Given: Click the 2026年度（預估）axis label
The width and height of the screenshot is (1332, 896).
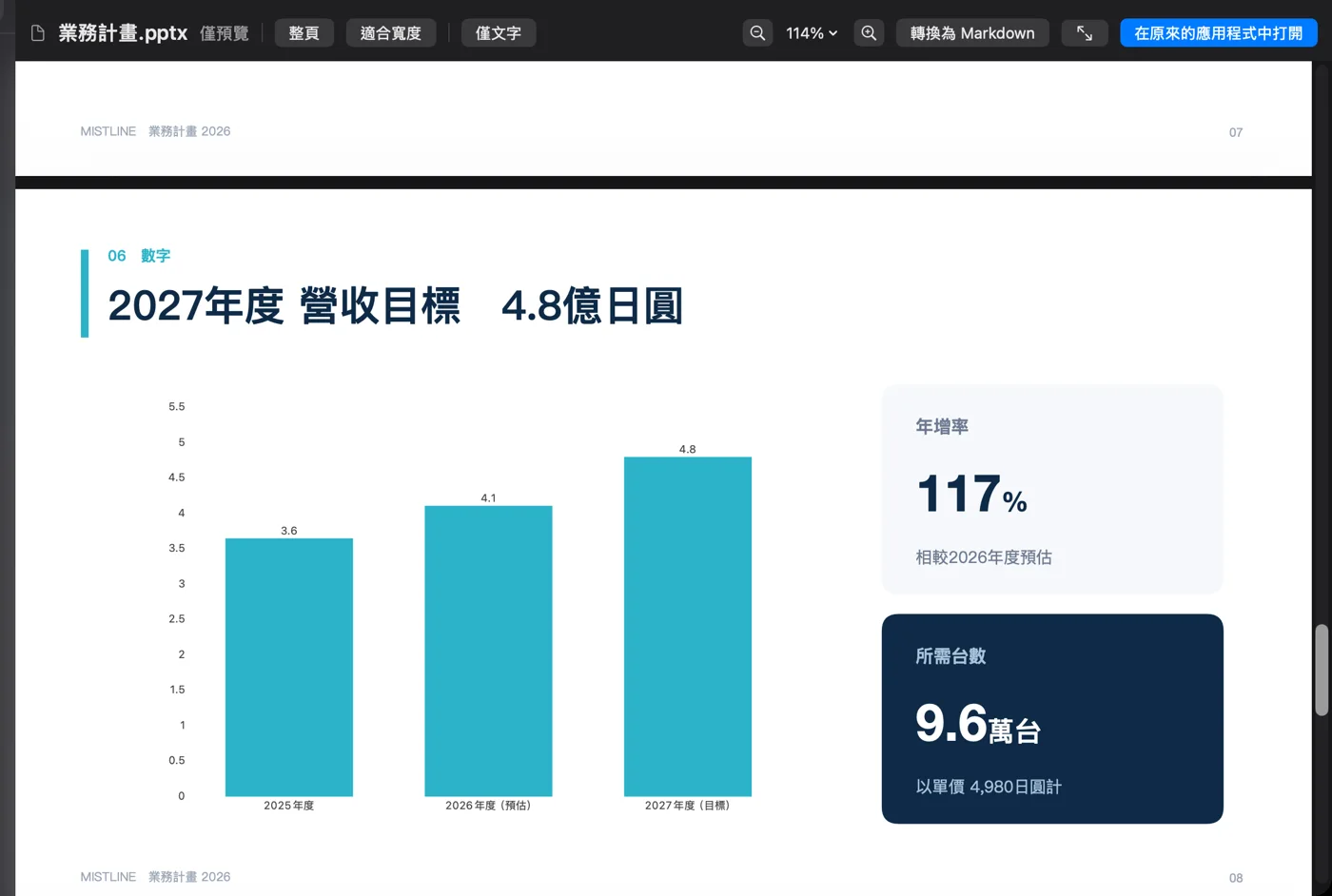Looking at the screenshot, I should [x=488, y=806].
